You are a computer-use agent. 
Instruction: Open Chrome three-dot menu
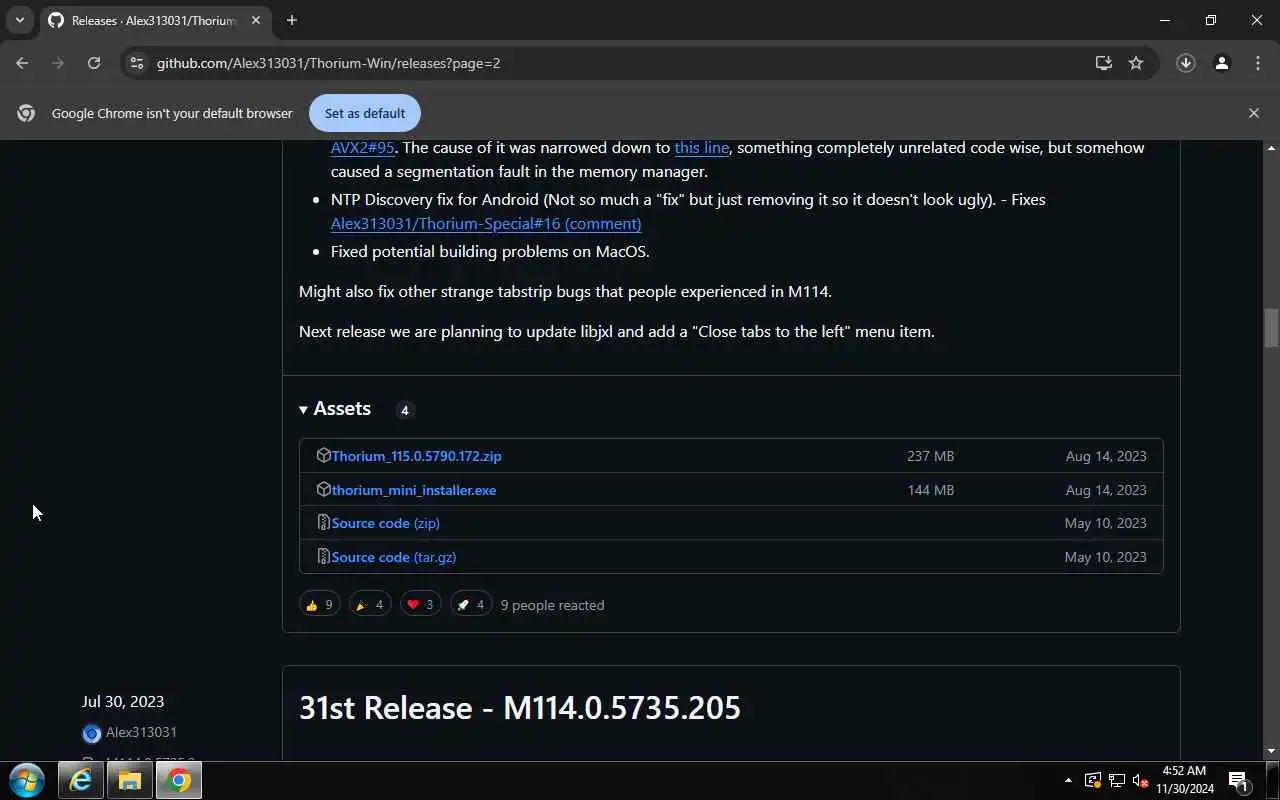click(1258, 63)
